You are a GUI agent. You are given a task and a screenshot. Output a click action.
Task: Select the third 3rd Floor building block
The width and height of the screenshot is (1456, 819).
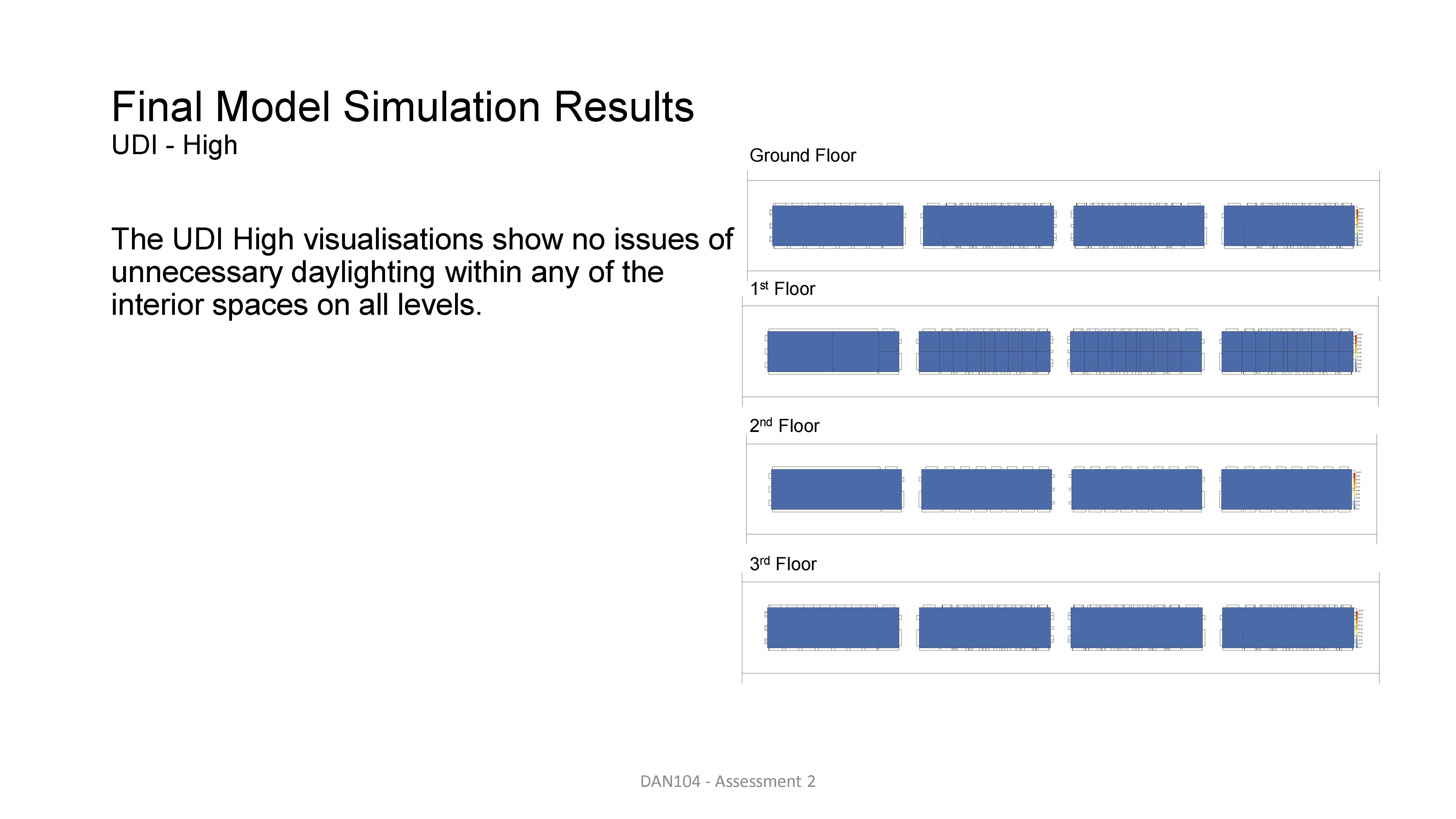pyautogui.click(x=1136, y=627)
